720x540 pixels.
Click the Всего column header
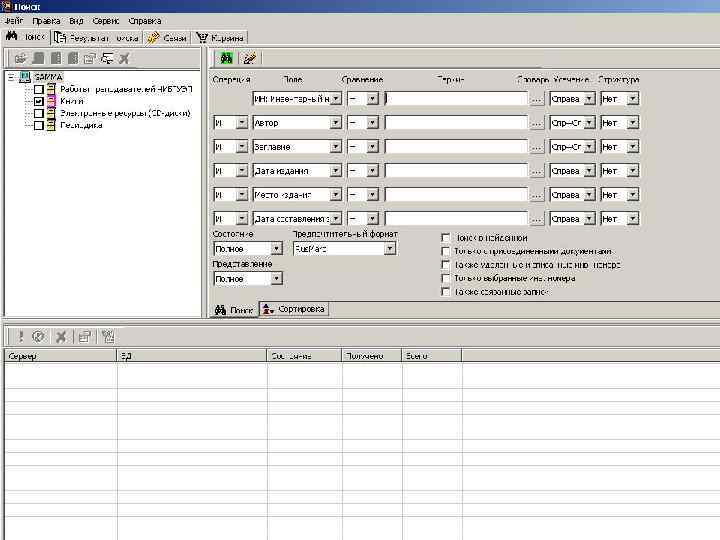point(432,356)
